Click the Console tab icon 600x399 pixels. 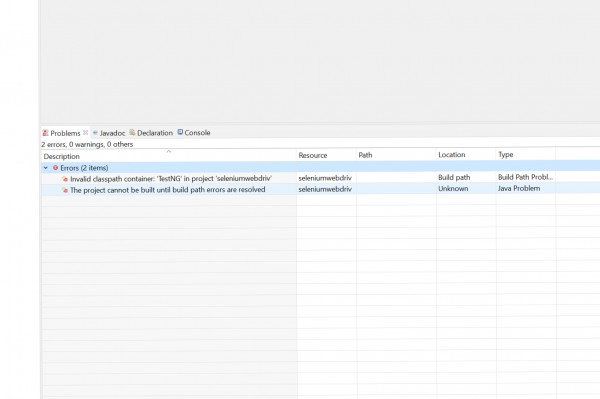pos(180,132)
